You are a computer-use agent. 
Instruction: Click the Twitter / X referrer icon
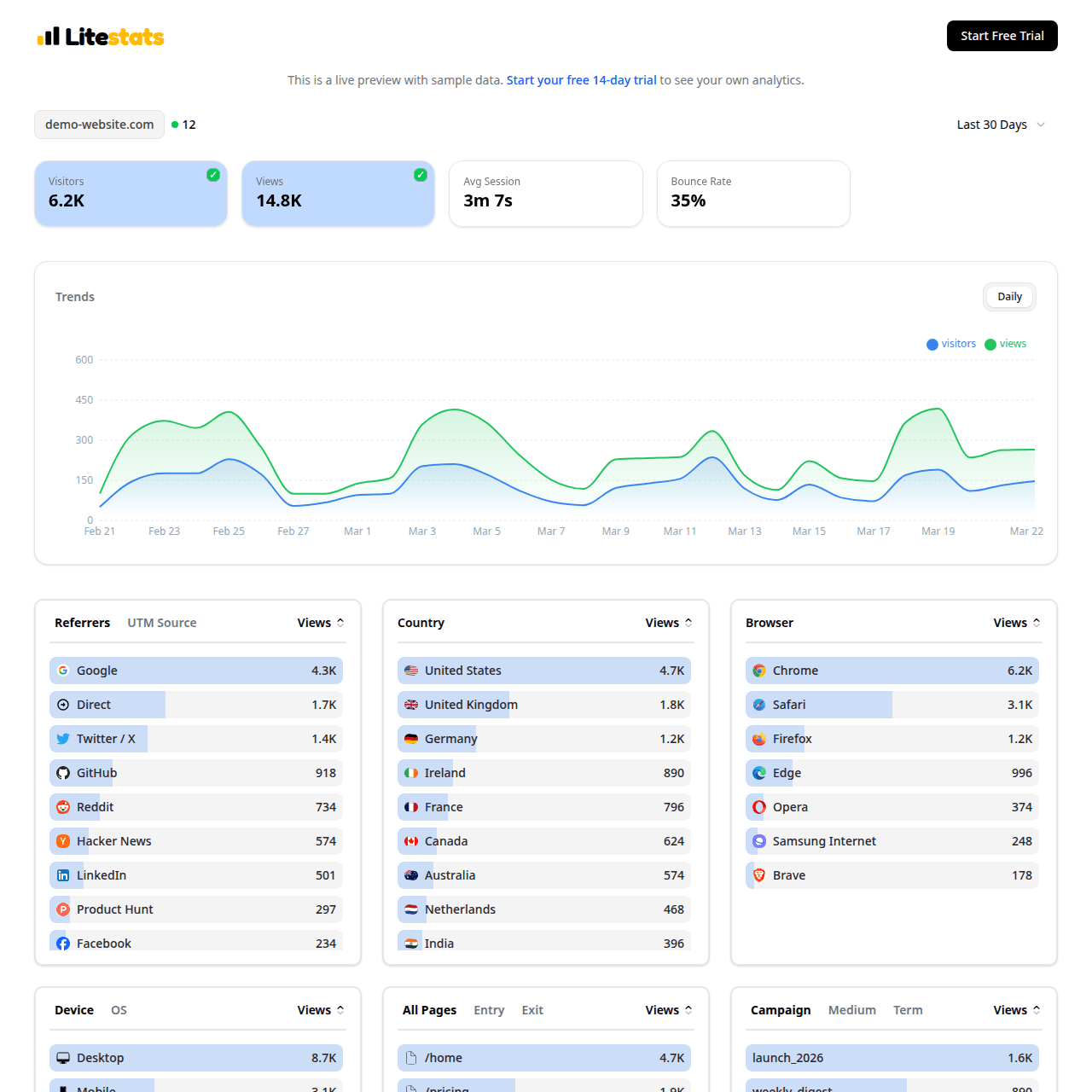pos(63,739)
